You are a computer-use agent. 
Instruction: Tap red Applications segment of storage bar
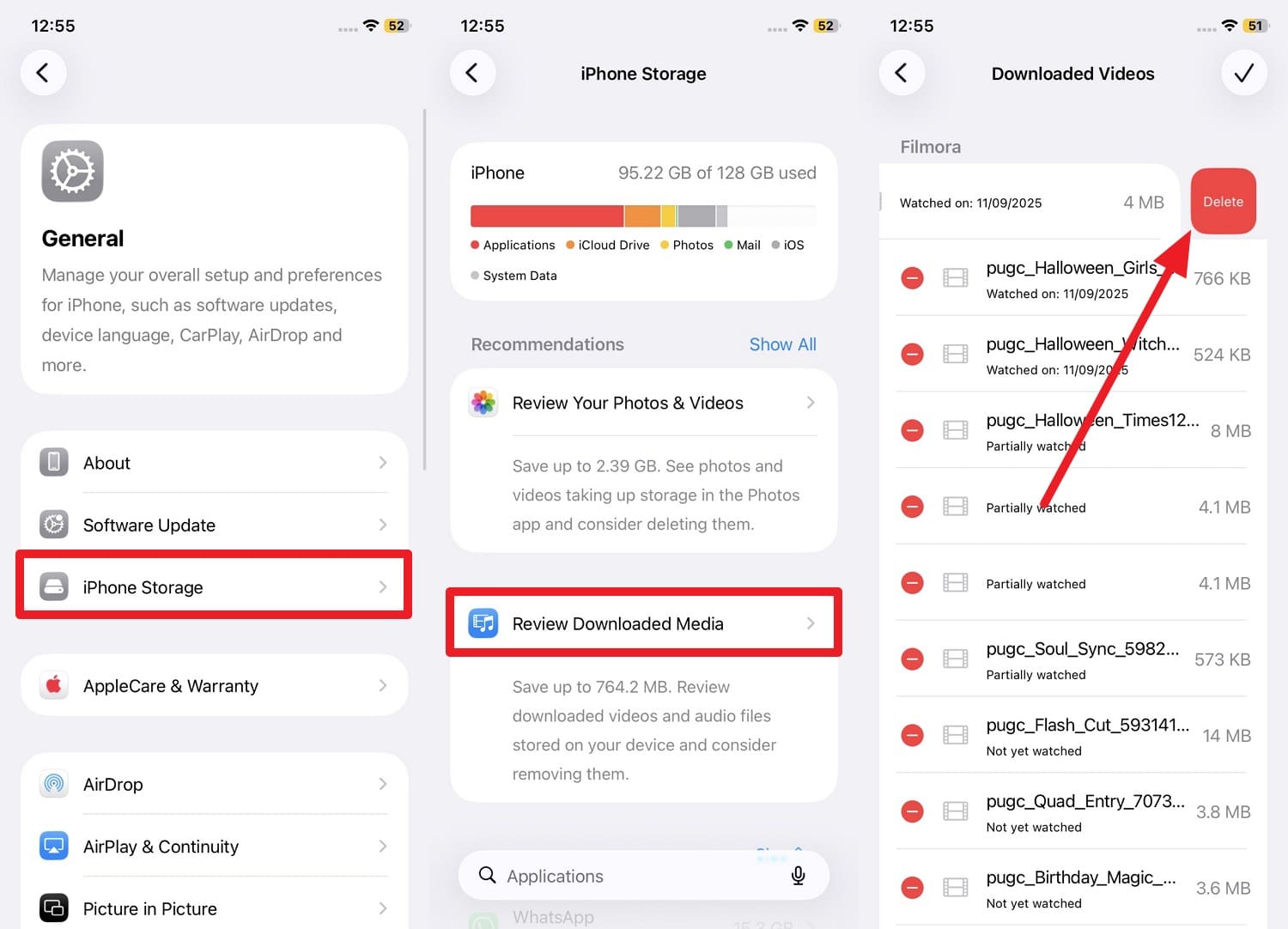pyautogui.click(x=547, y=216)
